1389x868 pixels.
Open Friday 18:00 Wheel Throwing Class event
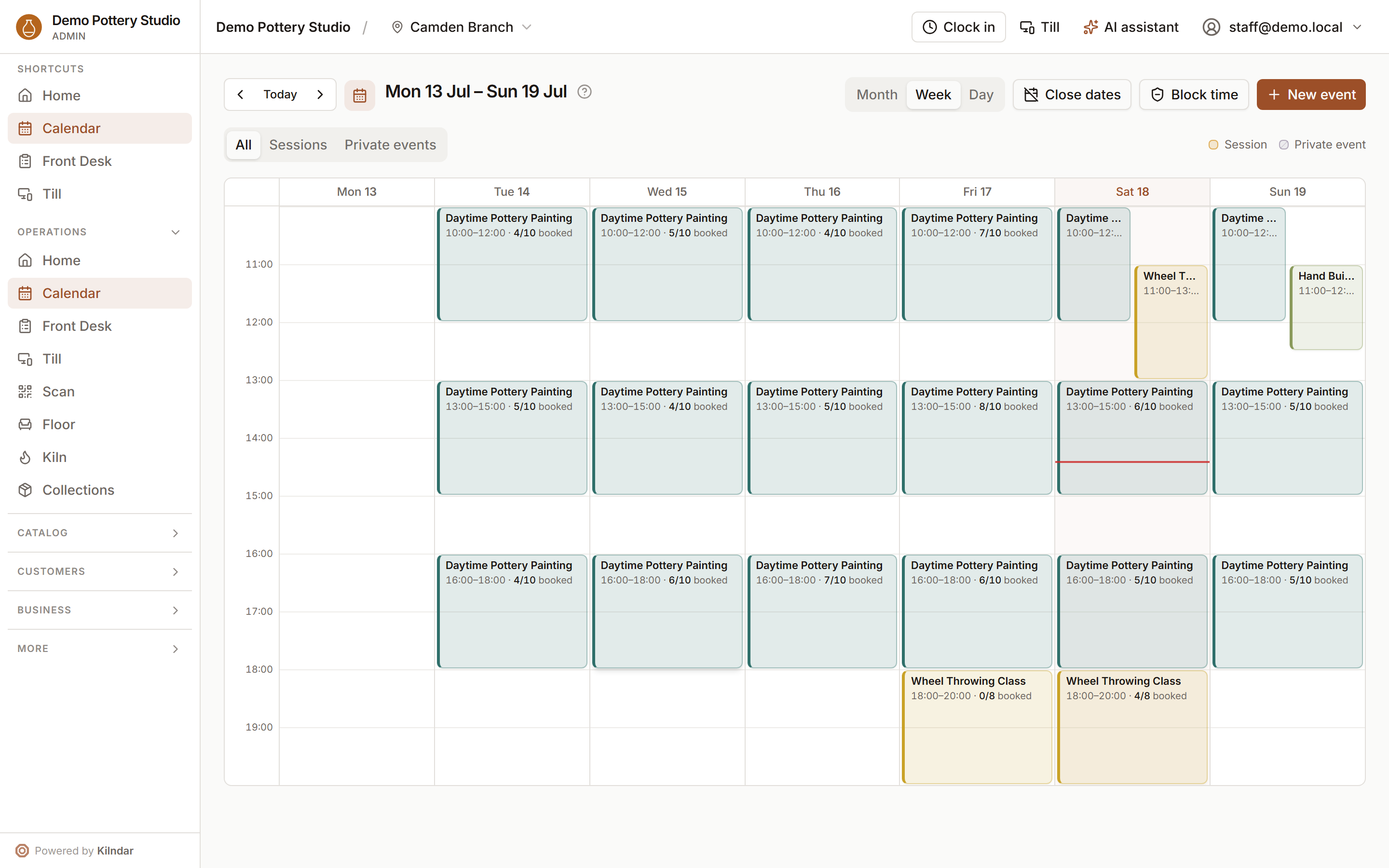977,727
